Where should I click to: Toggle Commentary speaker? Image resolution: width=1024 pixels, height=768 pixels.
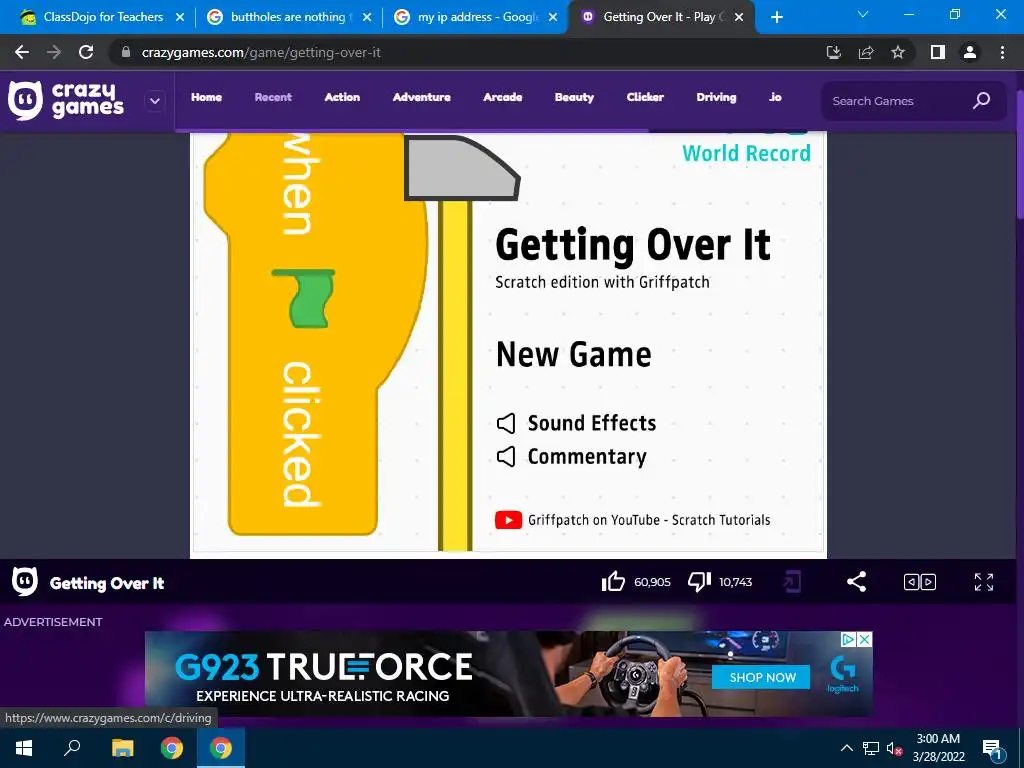point(506,456)
